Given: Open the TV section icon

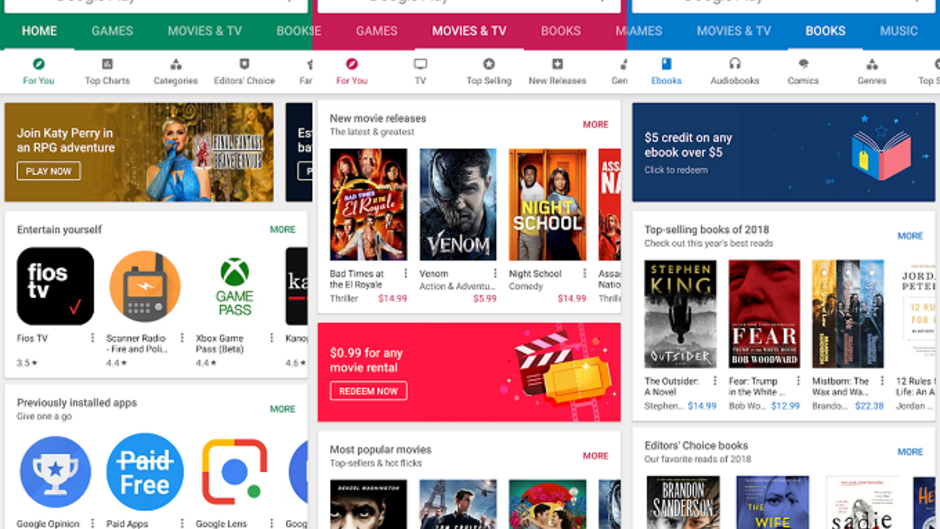Looking at the screenshot, I should click(420, 64).
